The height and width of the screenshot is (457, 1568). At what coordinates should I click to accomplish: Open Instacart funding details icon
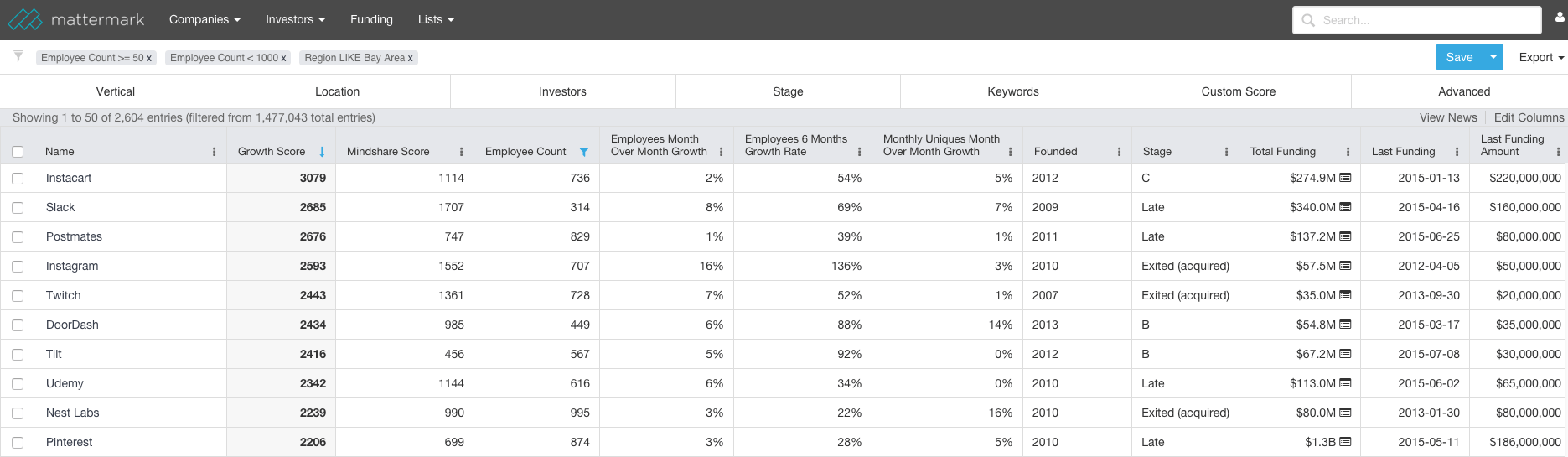pos(1345,178)
